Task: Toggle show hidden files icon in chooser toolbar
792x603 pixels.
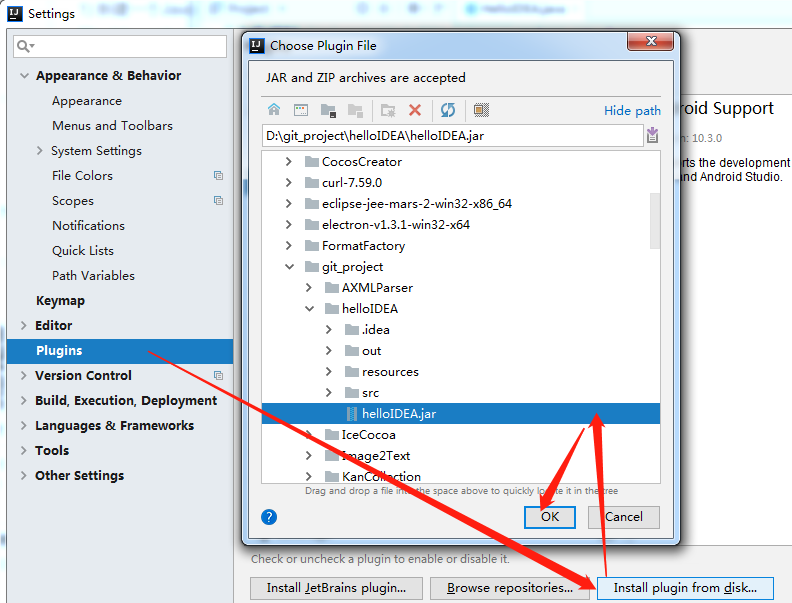Action: (481, 110)
